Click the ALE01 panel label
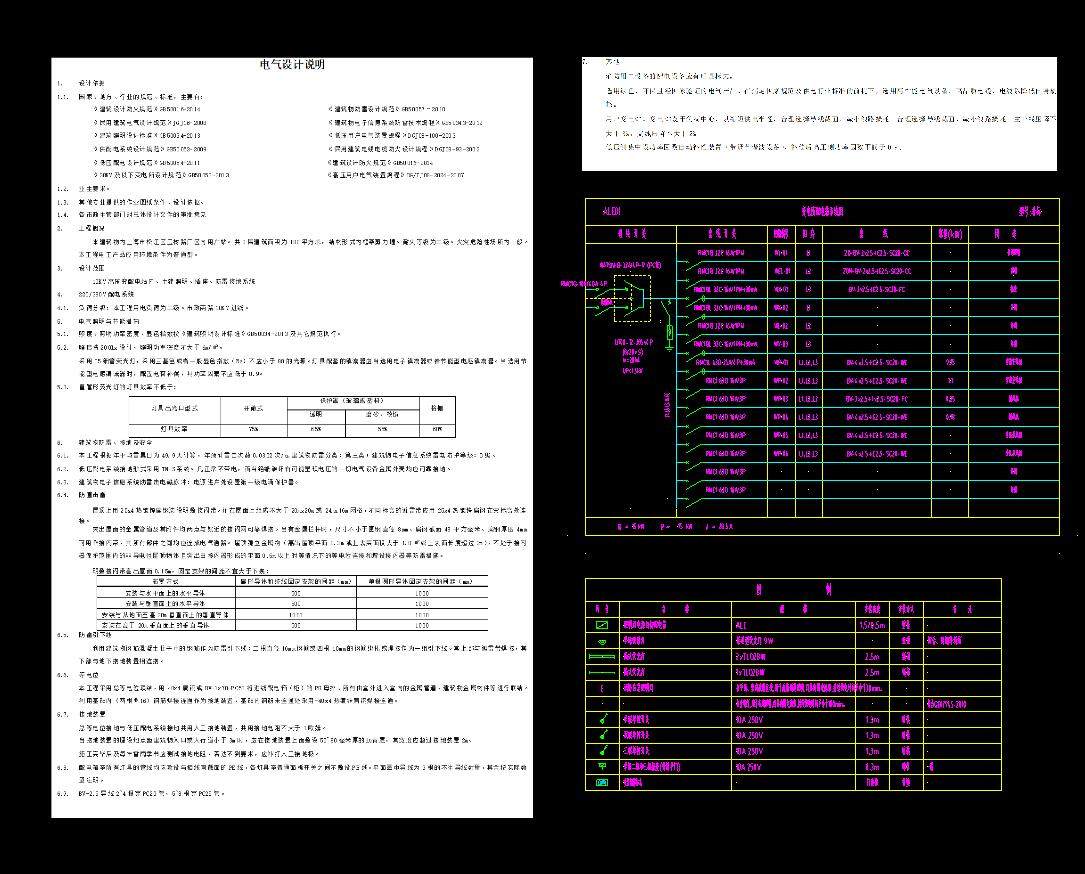Image resolution: width=1085 pixels, height=874 pixels. (611, 212)
